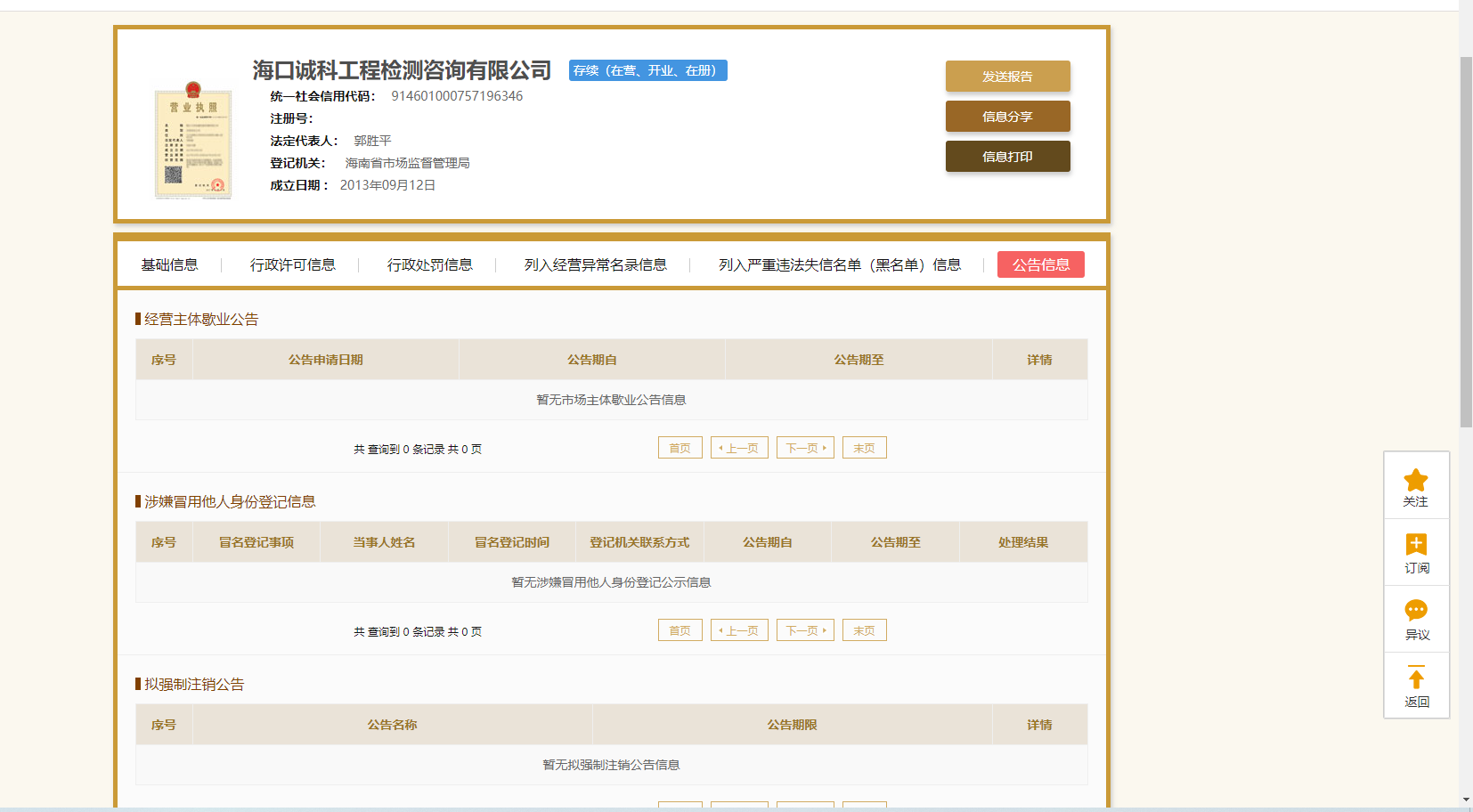Select the 行政处罚信息 tab

[x=429, y=264]
